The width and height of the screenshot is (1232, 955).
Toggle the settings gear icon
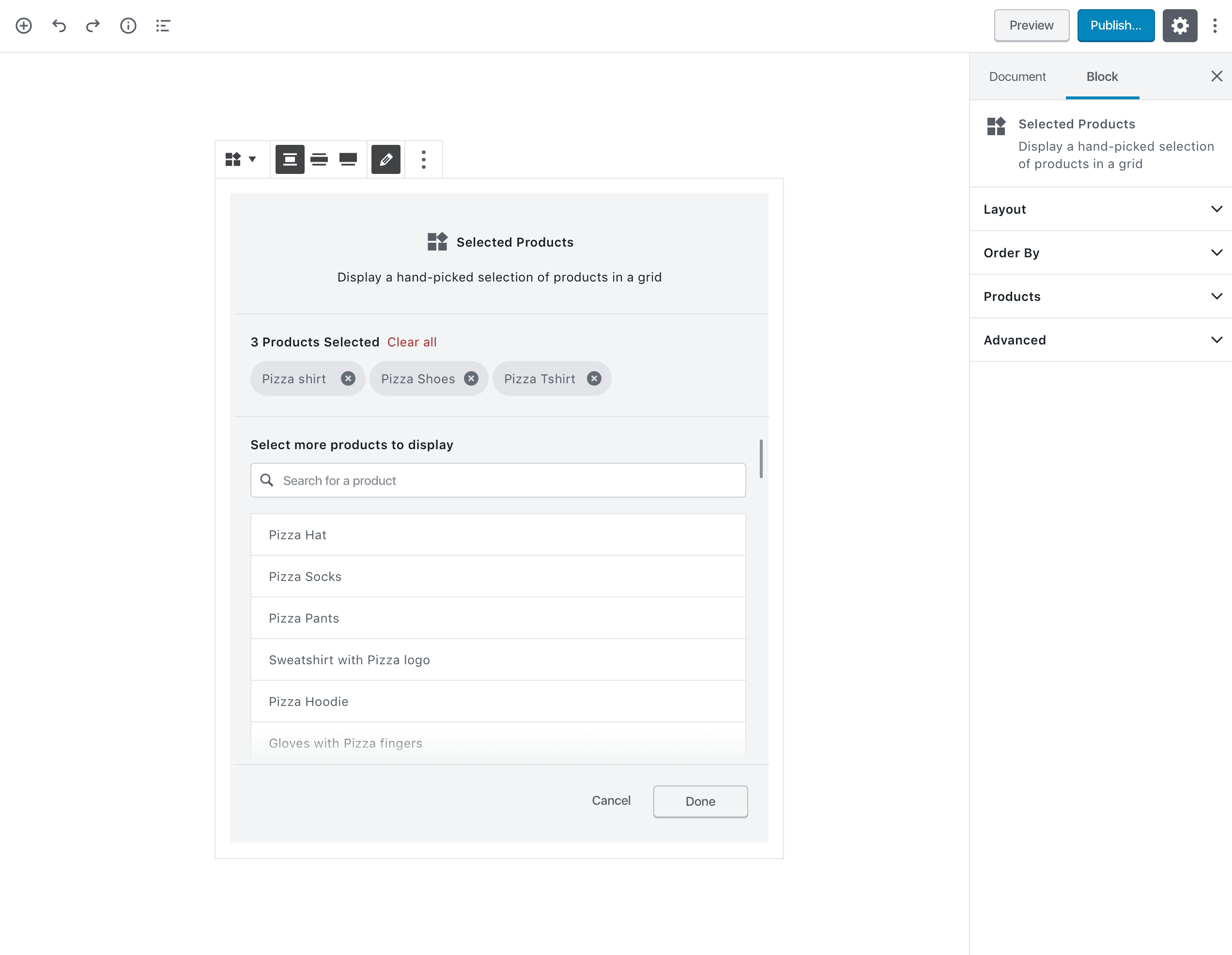tap(1180, 25)
